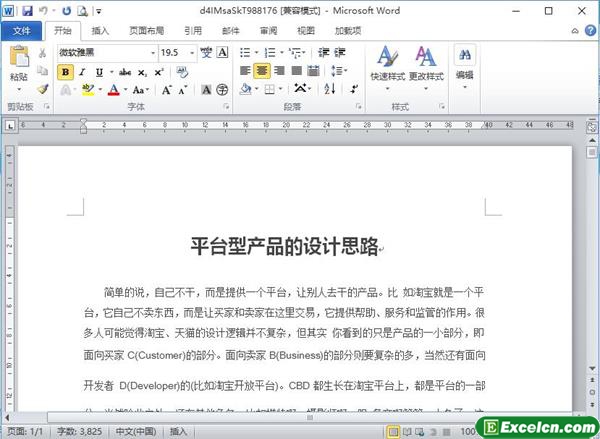The width and height of the screenshot is (600, 439).
Task: Click the Multilevel List icon
Action: click(295, 52)
